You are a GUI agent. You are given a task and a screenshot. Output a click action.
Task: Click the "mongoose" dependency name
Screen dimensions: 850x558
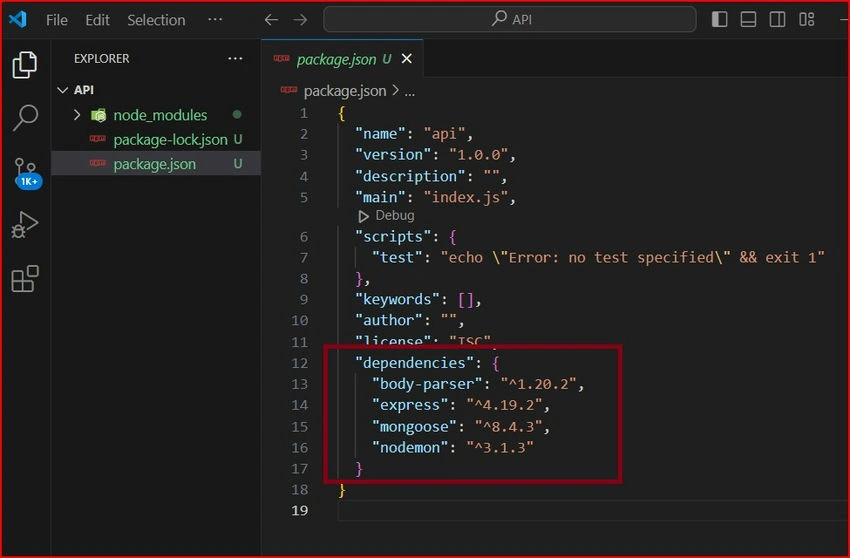point(414,427)
